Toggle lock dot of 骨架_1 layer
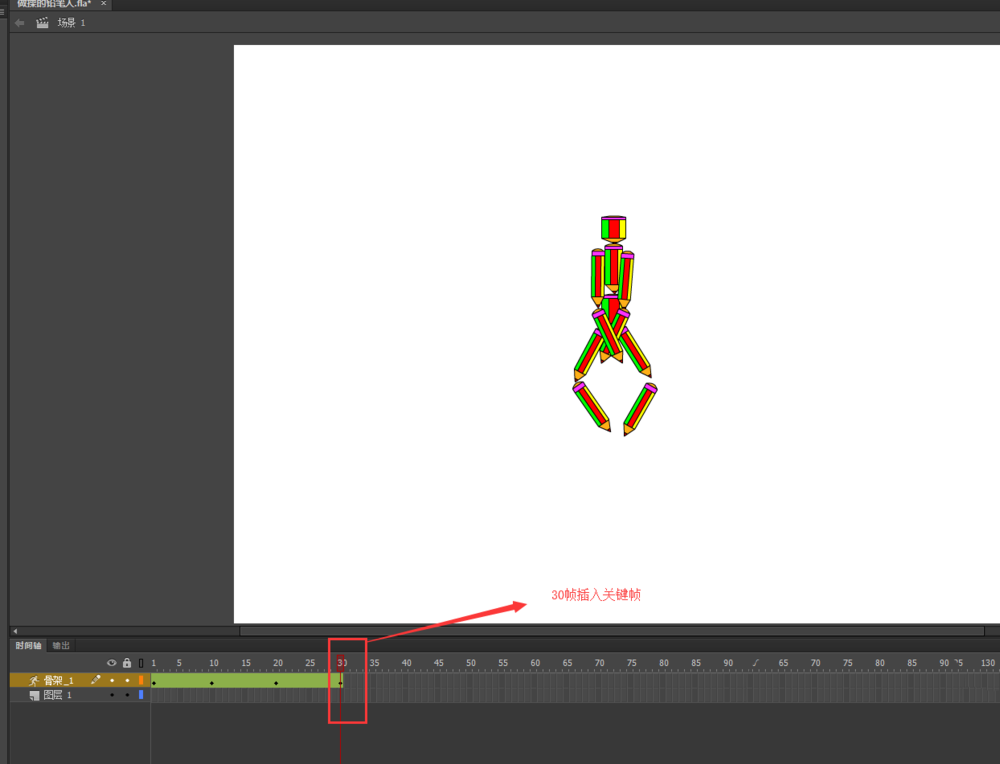 click(127, 680)
